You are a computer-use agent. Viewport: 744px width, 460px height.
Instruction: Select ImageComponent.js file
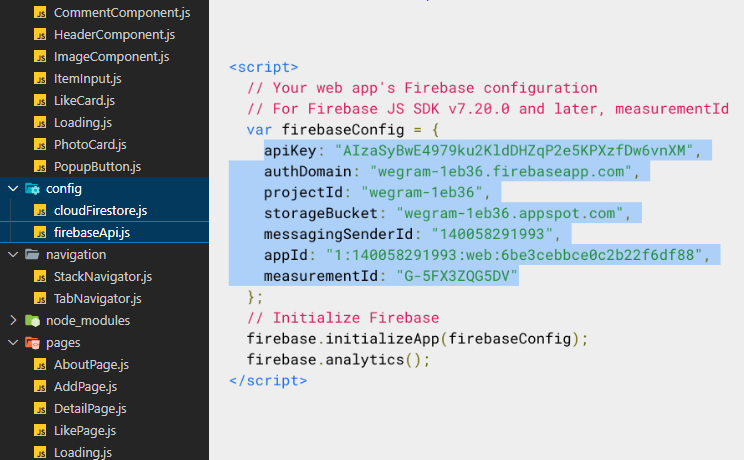tap(112, 56)
